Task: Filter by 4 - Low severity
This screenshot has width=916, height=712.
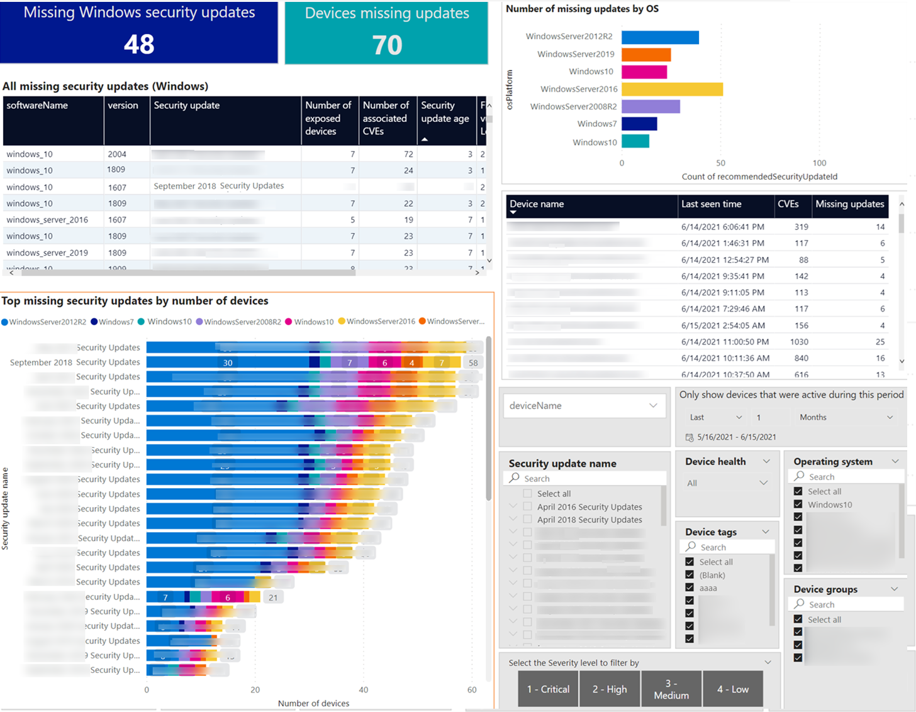Action: point(733,689)
